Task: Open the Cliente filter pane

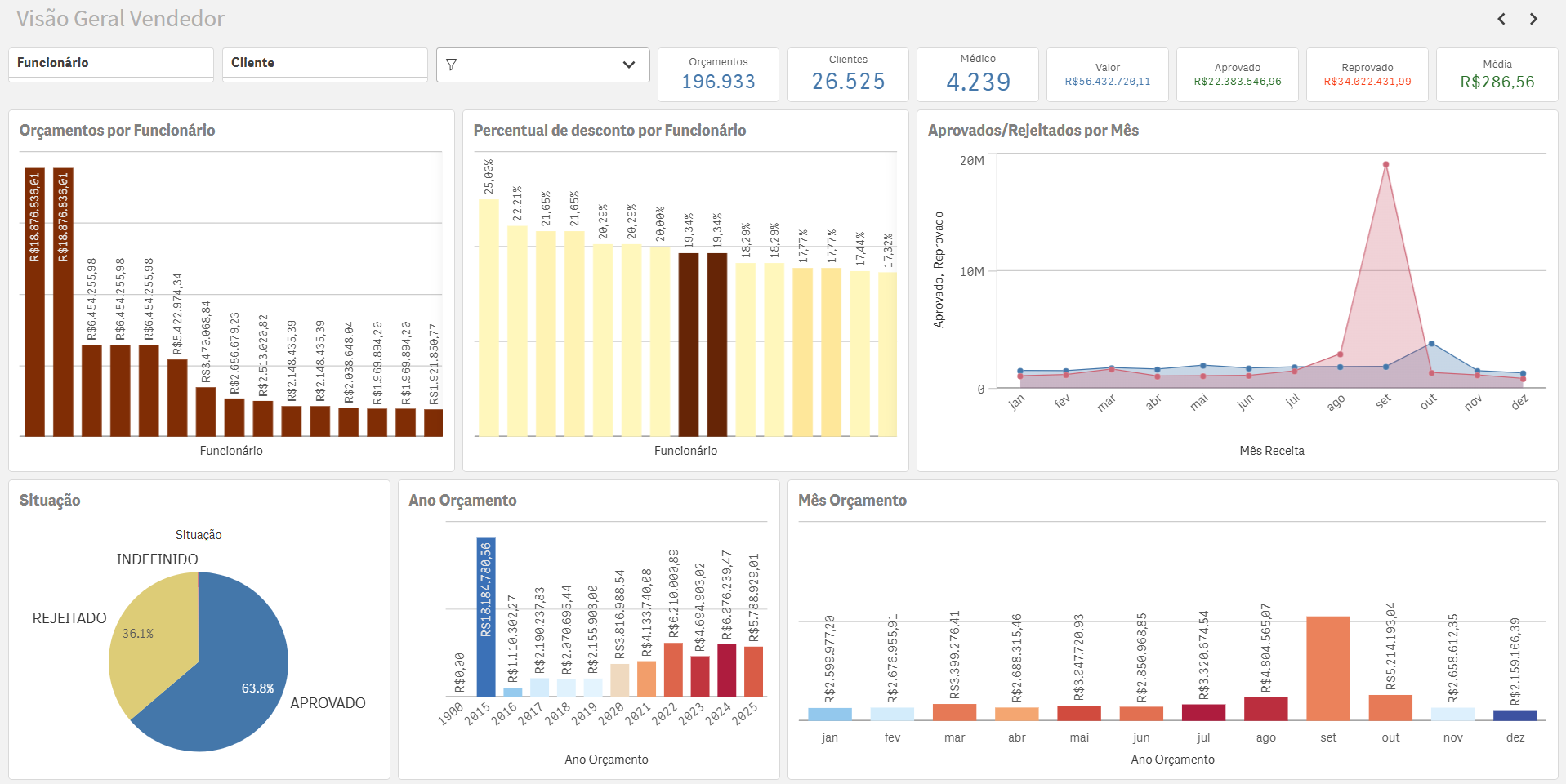Action: pyautogui.click(x=325, y=63)
